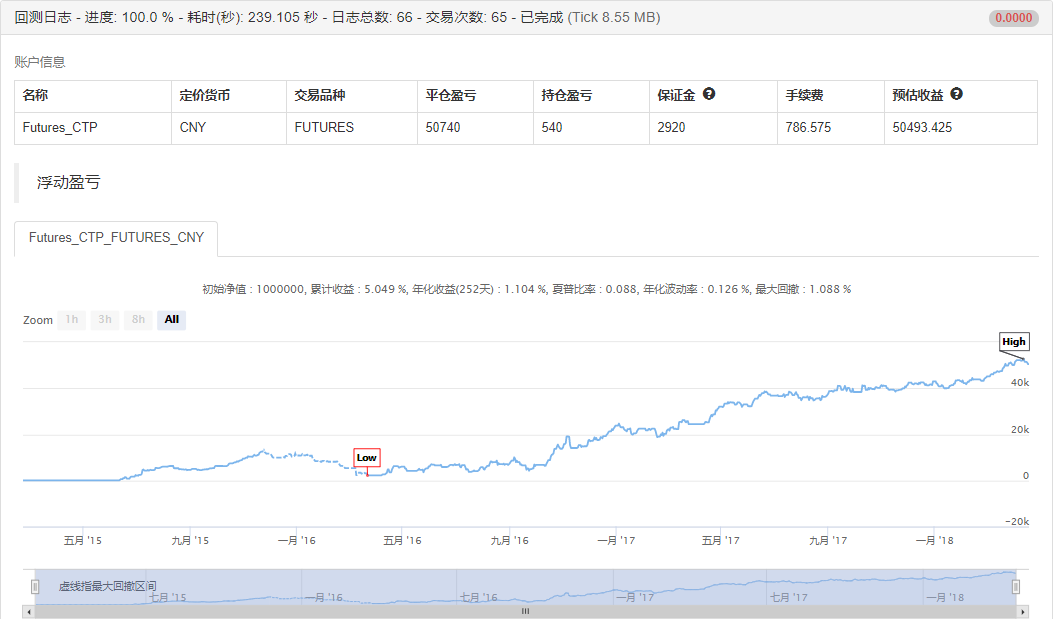Click the 保证金 help icon

click(x=709, y=92)
